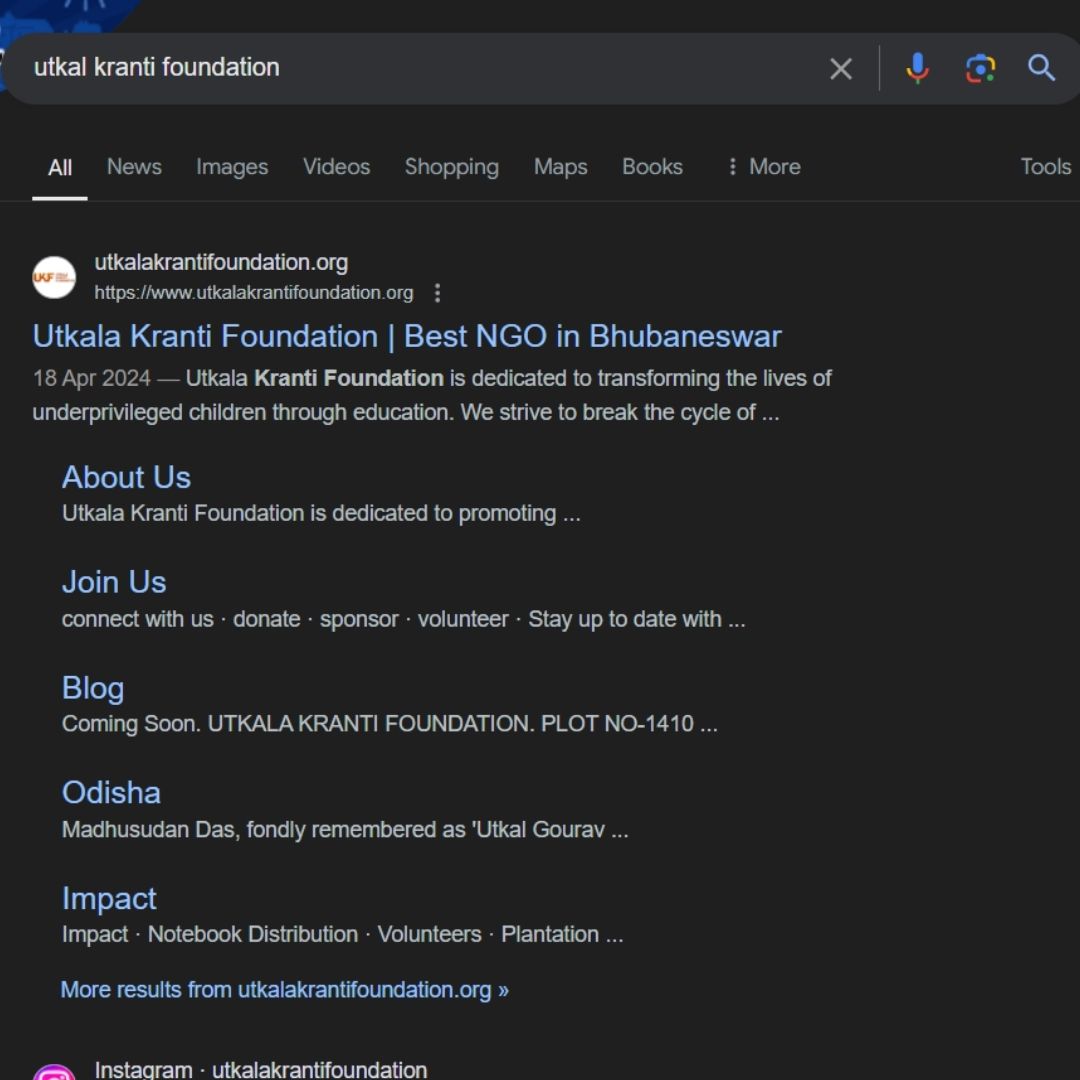Open the search Tools options
This screenshot has height=1080, width=1080.
[1046, 167]
